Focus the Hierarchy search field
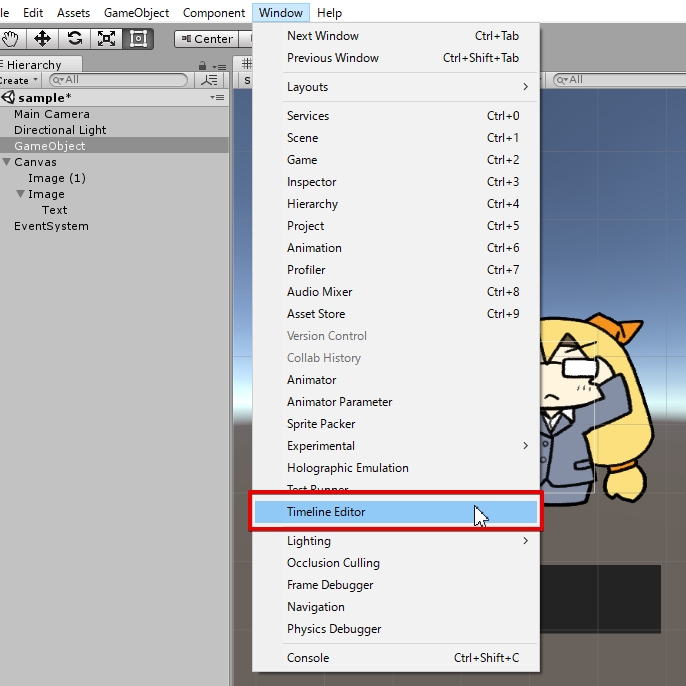 click(x=118, y=80)
